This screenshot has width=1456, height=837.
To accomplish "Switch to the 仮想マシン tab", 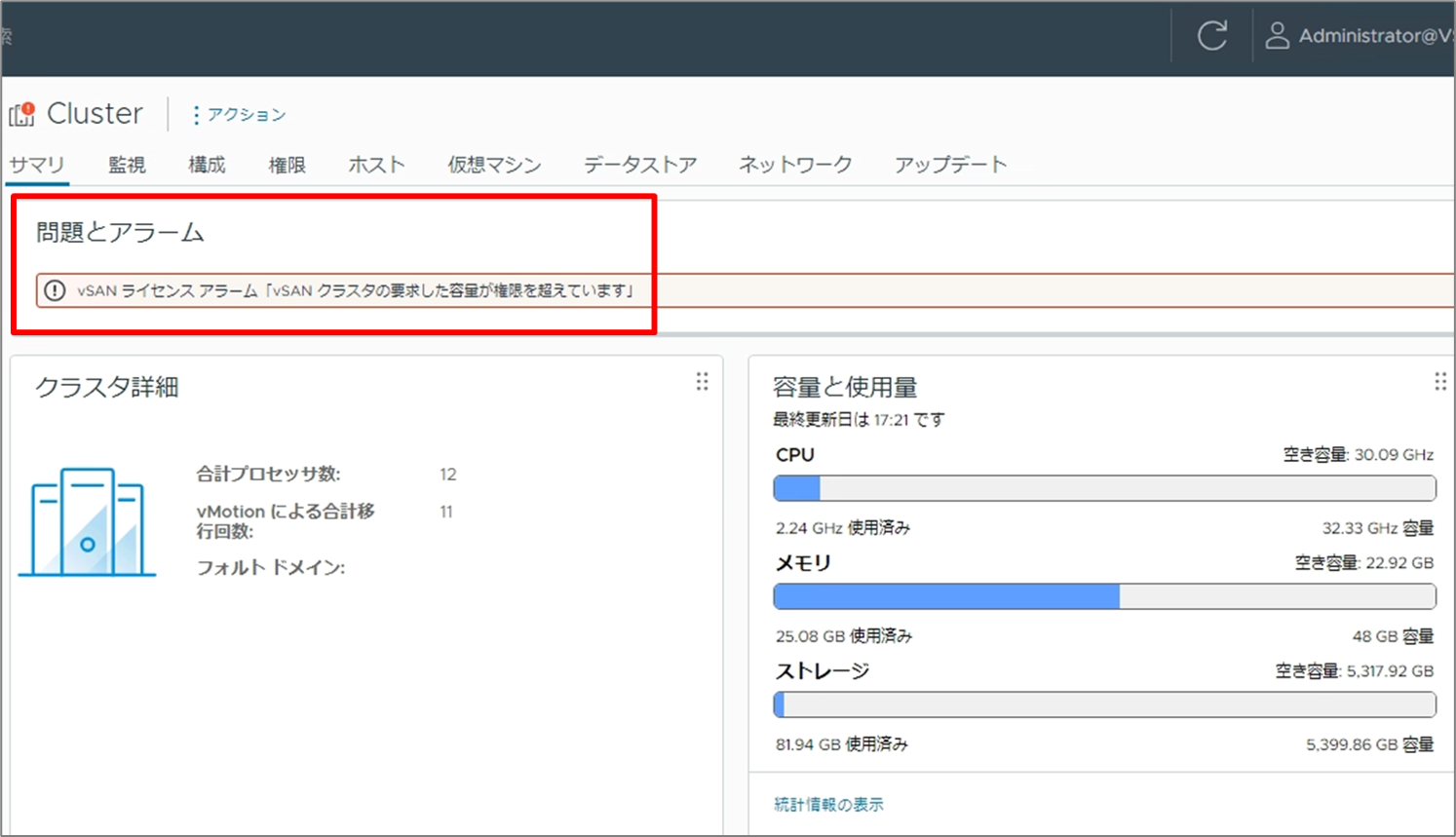I will point(494,165).
